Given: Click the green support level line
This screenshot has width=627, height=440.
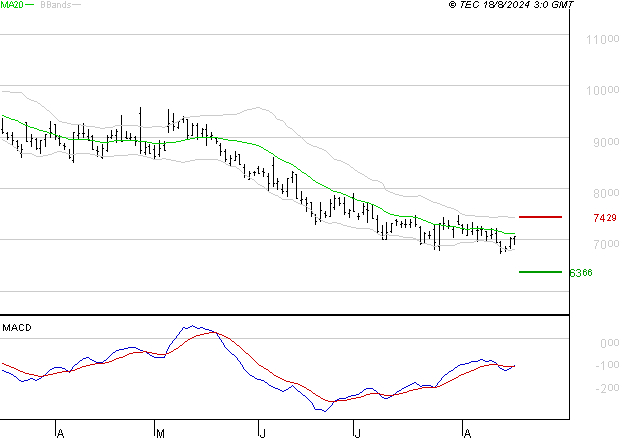Looking at the screenshot, I should tap(540, 272).
